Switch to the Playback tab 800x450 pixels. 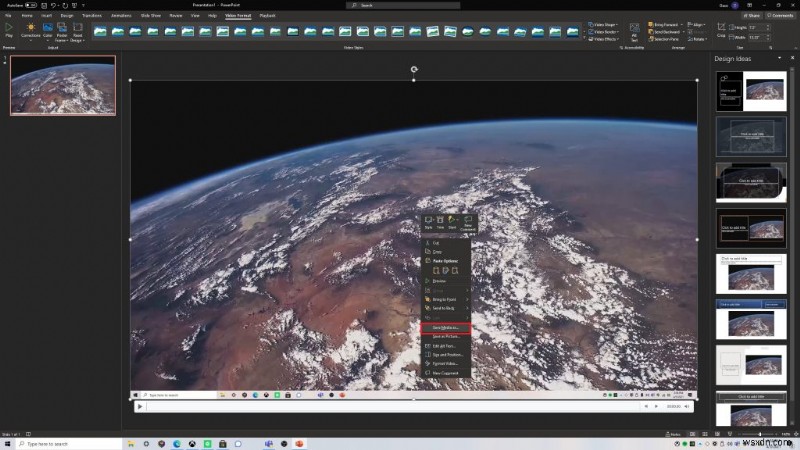tap(267, 16)
